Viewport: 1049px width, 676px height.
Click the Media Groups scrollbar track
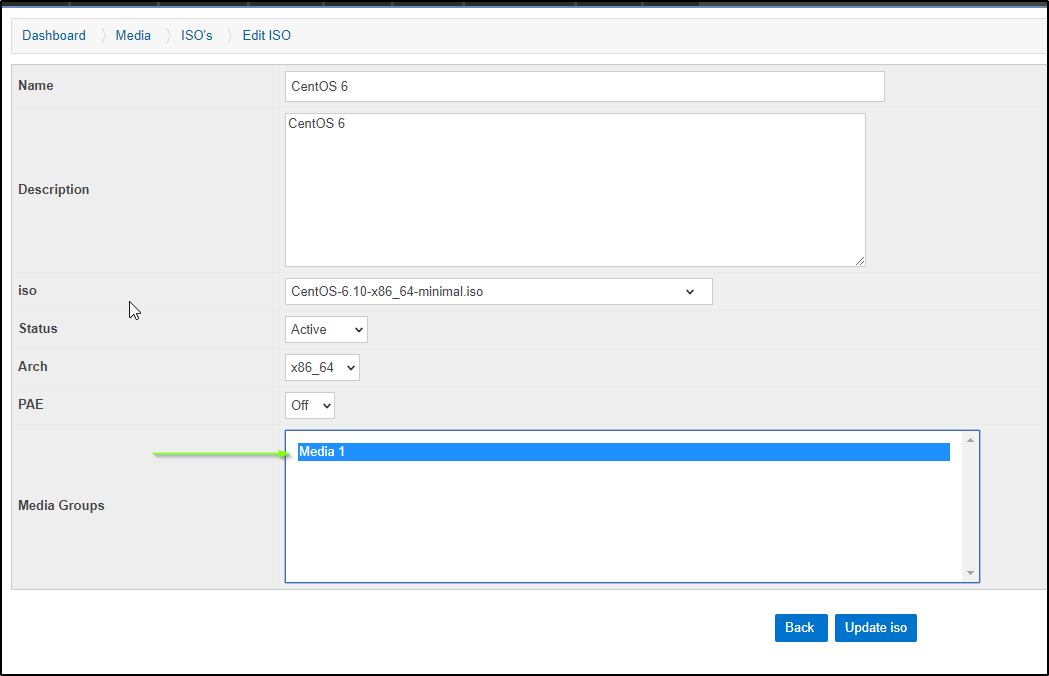970,506
